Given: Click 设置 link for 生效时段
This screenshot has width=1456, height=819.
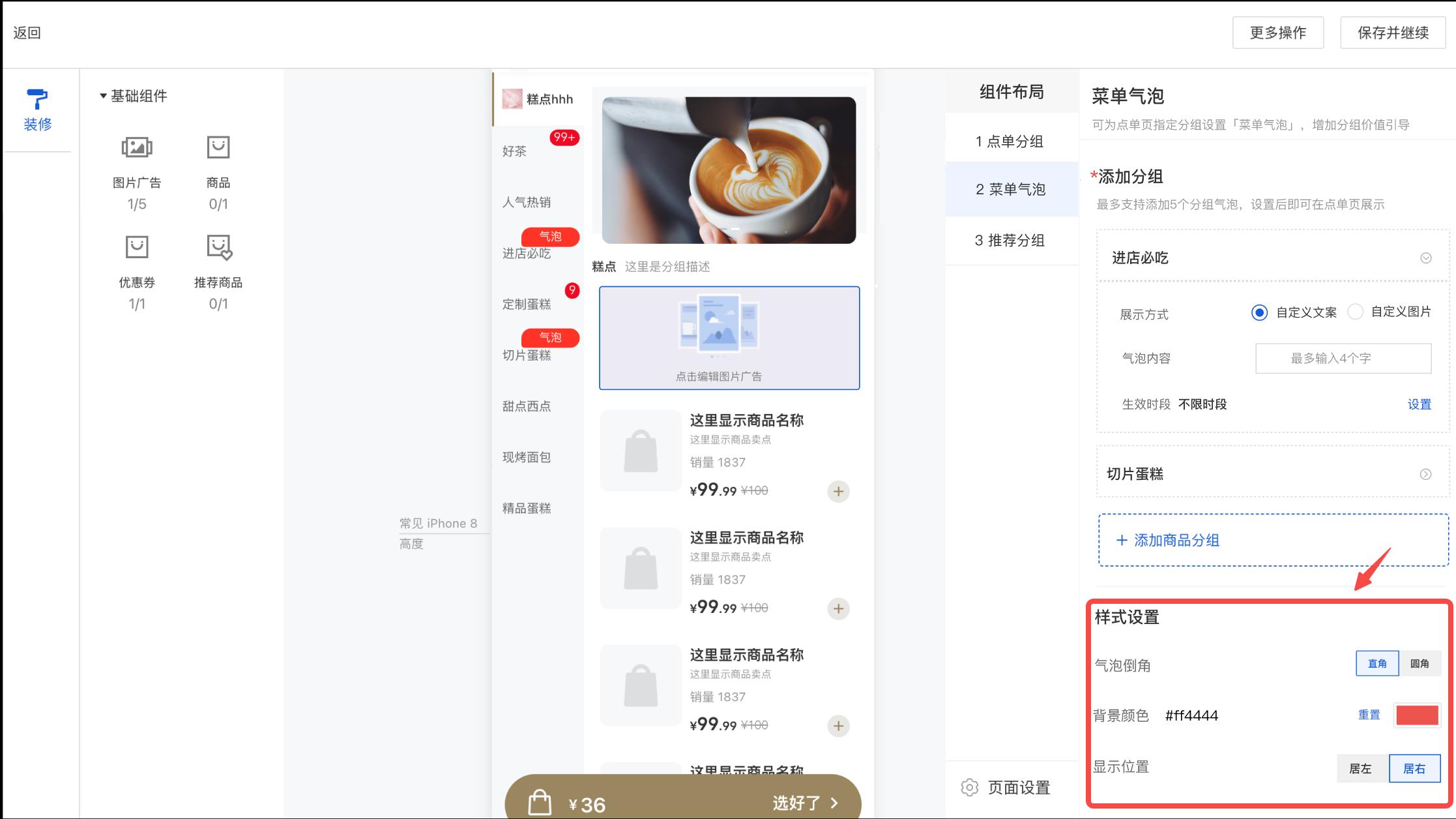Looking at the screenshot, I should click(1420, 404).
